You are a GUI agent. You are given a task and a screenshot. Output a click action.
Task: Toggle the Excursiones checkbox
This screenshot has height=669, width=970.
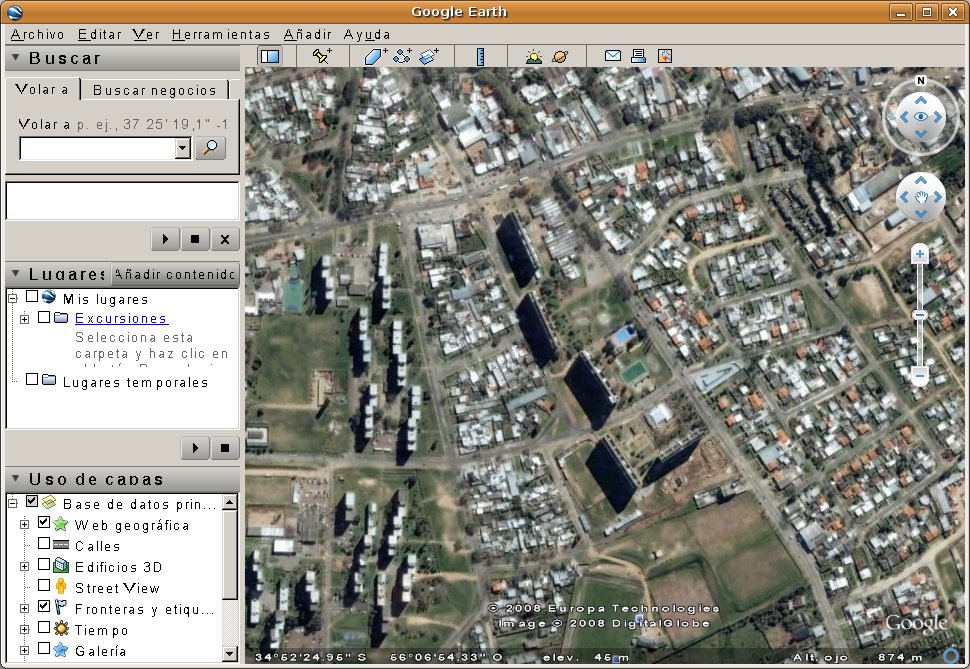tap(44, 317)
